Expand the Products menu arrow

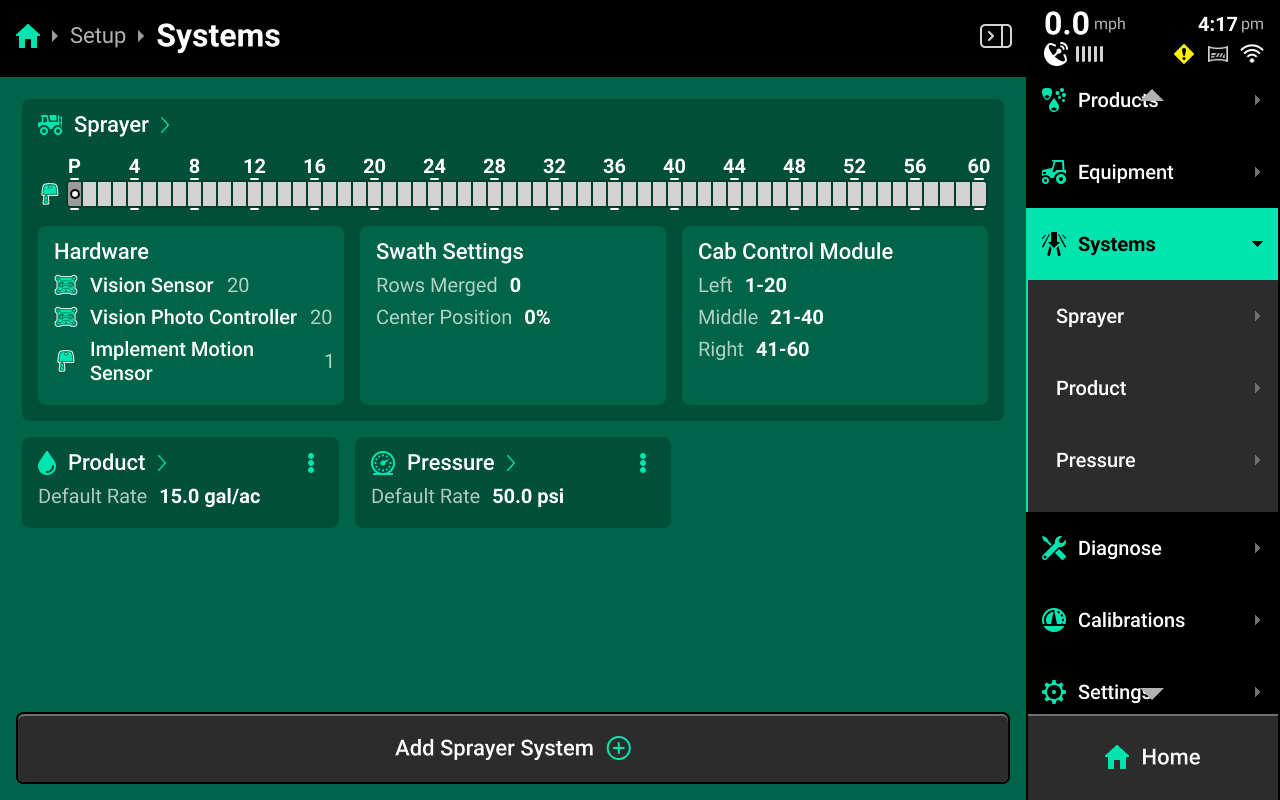coord(1257,100)
